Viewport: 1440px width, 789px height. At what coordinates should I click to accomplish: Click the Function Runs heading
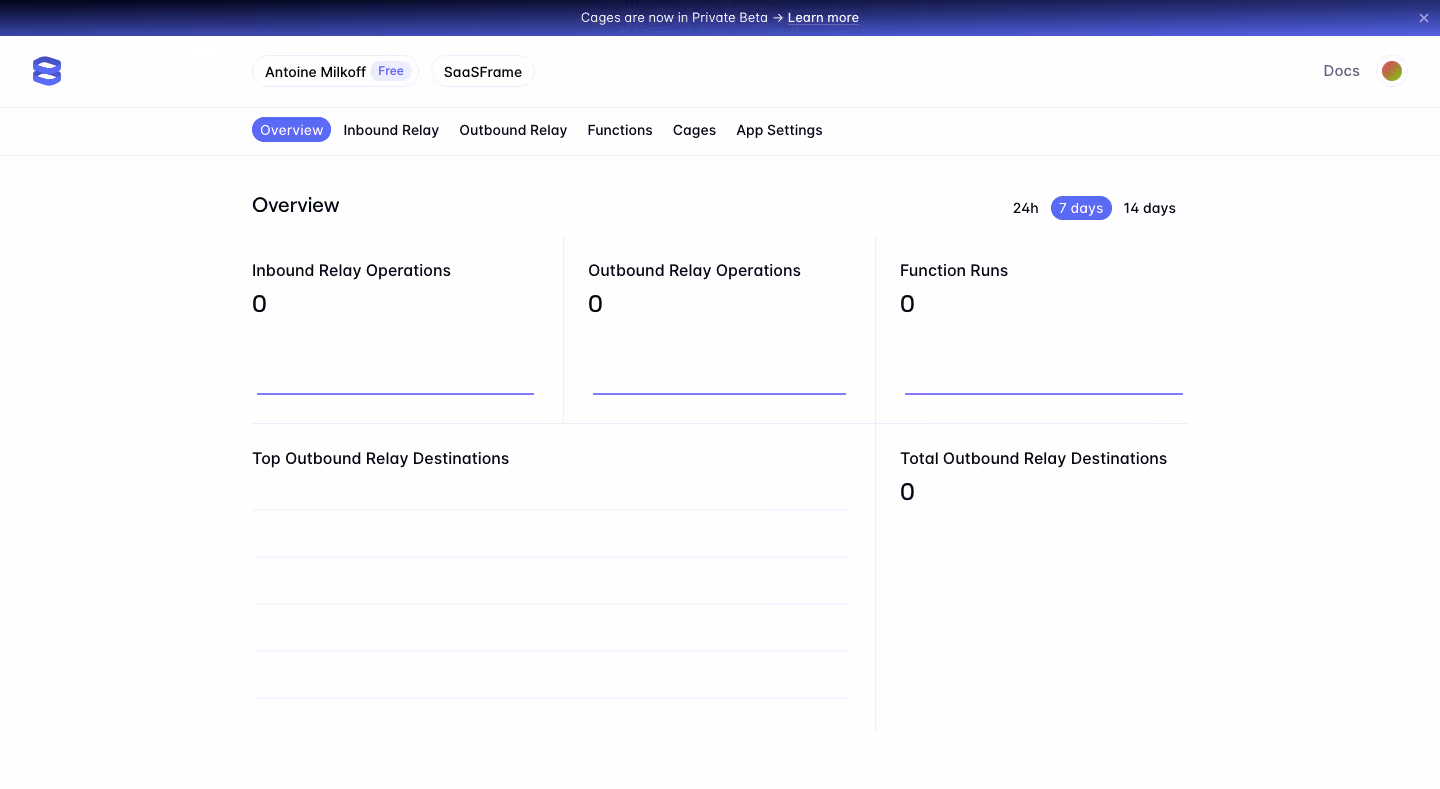point(954,271)
